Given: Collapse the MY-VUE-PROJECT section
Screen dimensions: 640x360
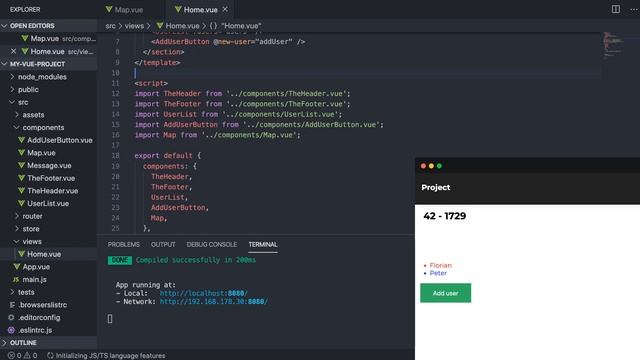Looking at the screenshot, I should pos(4,64).
